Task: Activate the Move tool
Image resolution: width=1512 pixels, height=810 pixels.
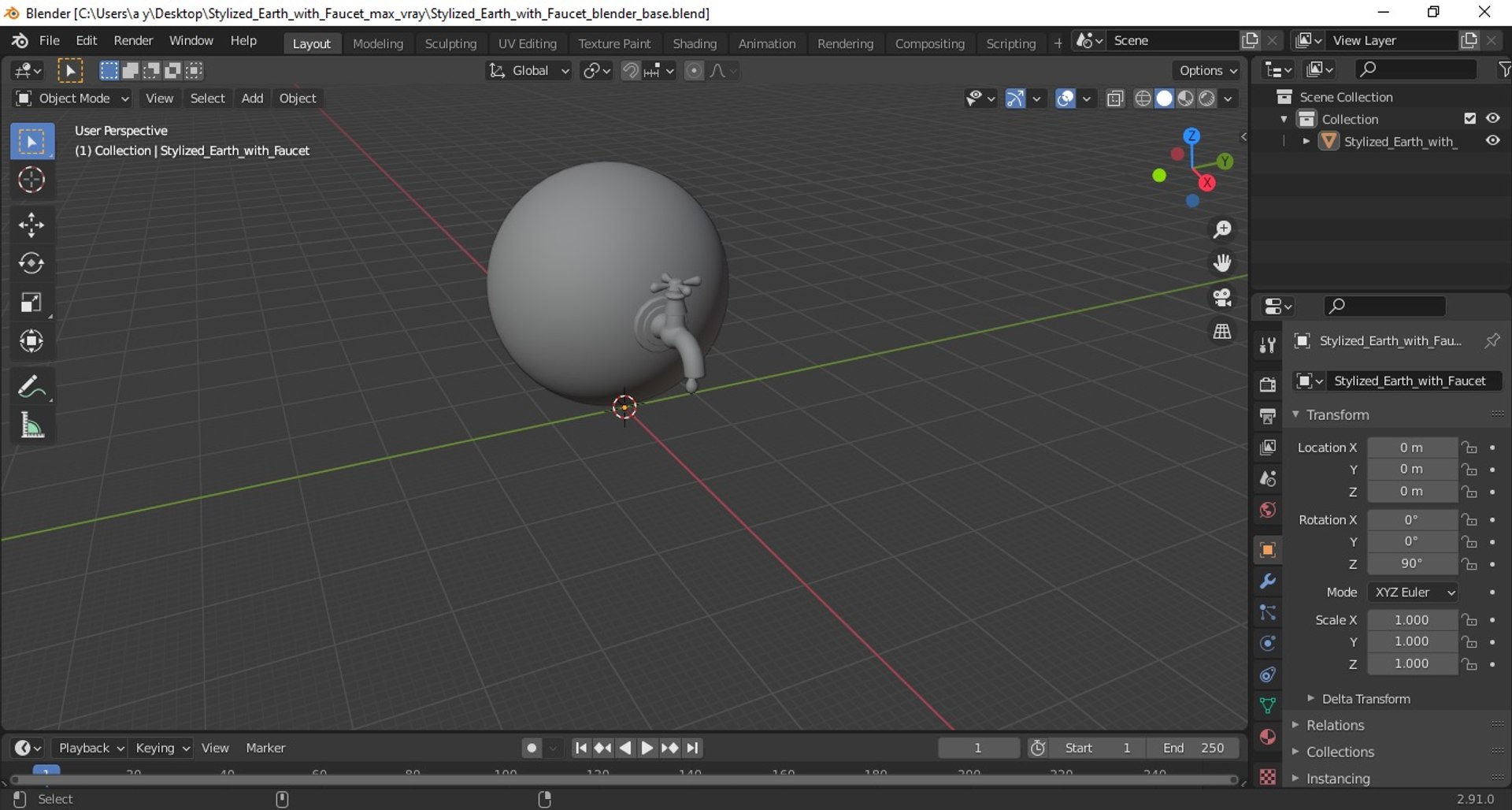Action: pyautogui.click(x=31, y=225)
